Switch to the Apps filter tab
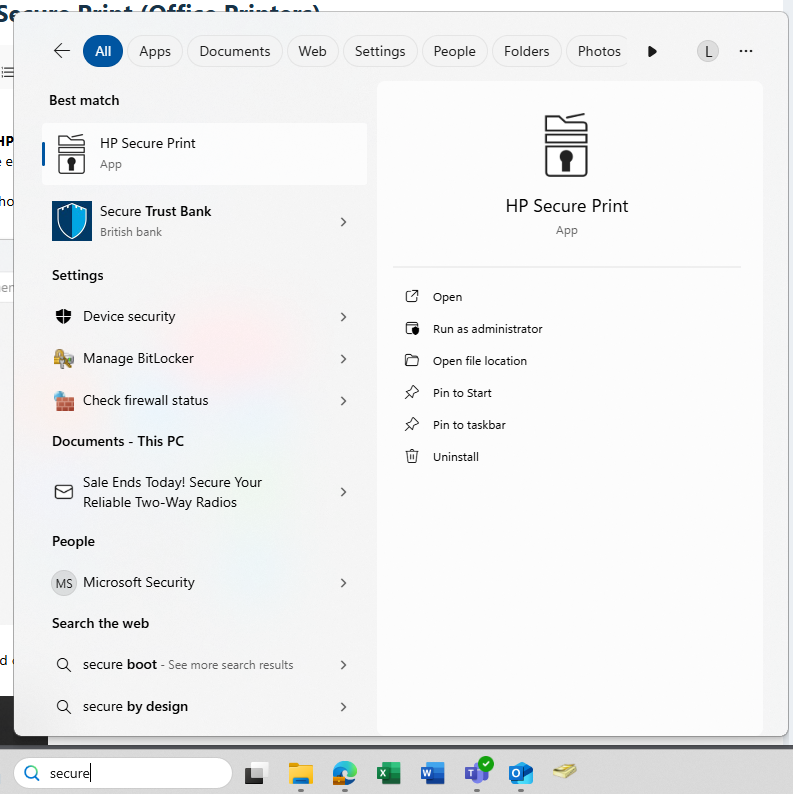The height and width of the screenshot is (794, 793). coord(155,51)
